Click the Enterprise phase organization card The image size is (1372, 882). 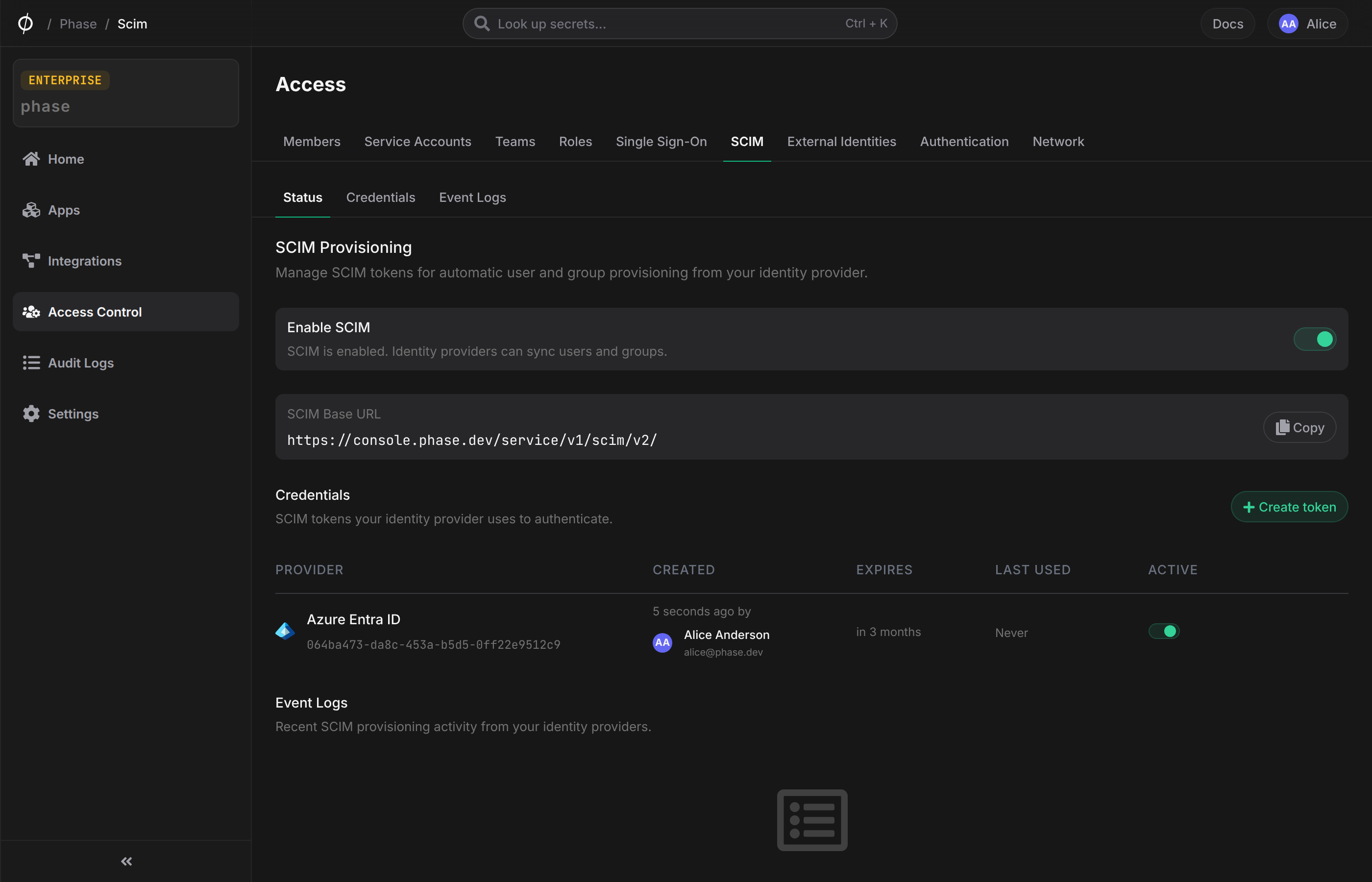(x=125, y=93)
